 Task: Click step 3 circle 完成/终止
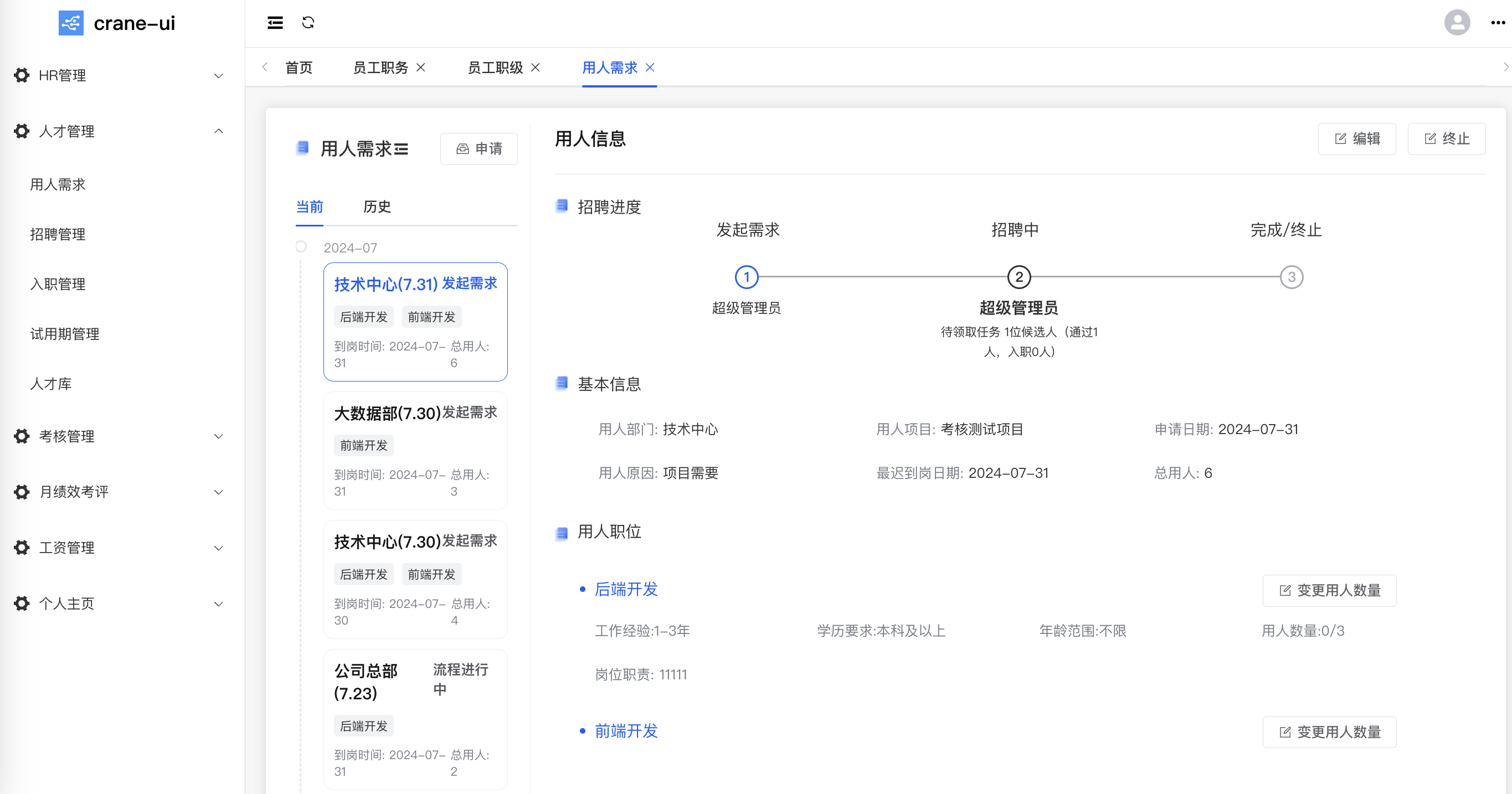tap(1292, 277)
